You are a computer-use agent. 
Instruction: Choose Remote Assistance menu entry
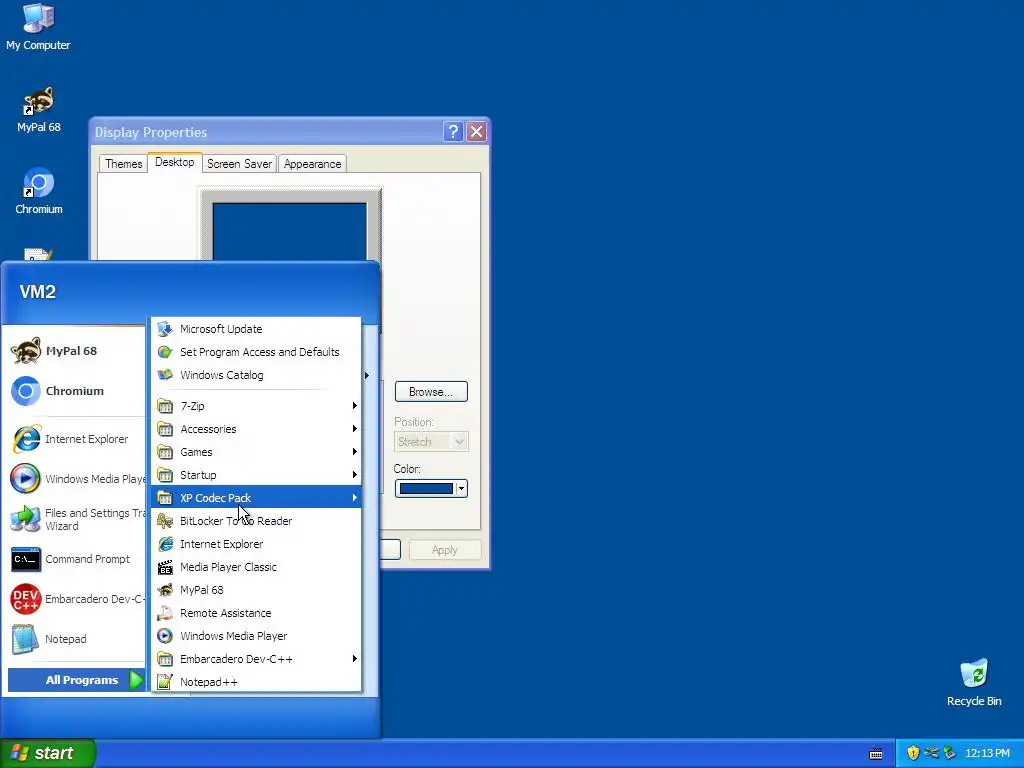pos(256,613)
